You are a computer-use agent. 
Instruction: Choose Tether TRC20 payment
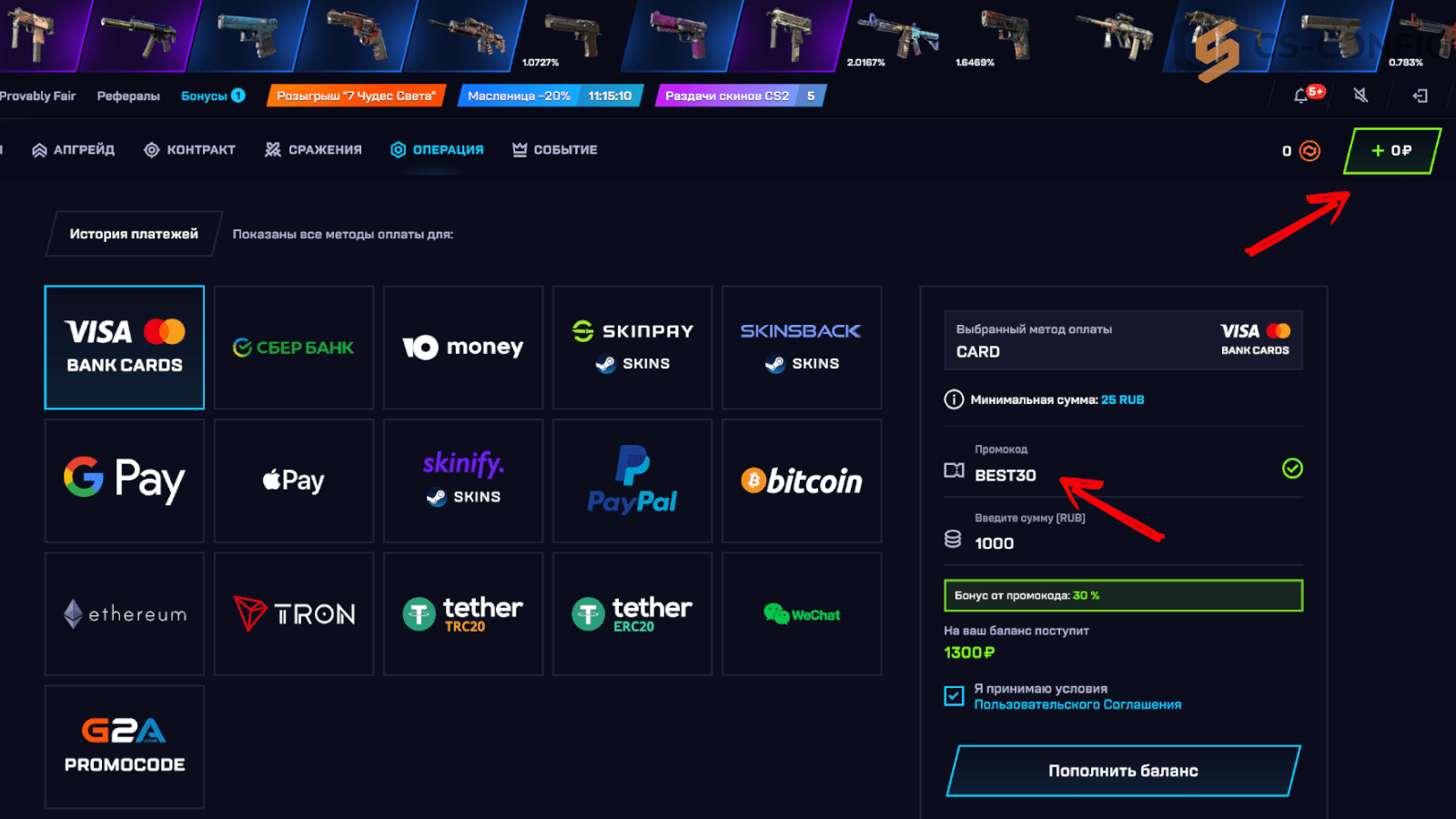click(x=463, y=614)
